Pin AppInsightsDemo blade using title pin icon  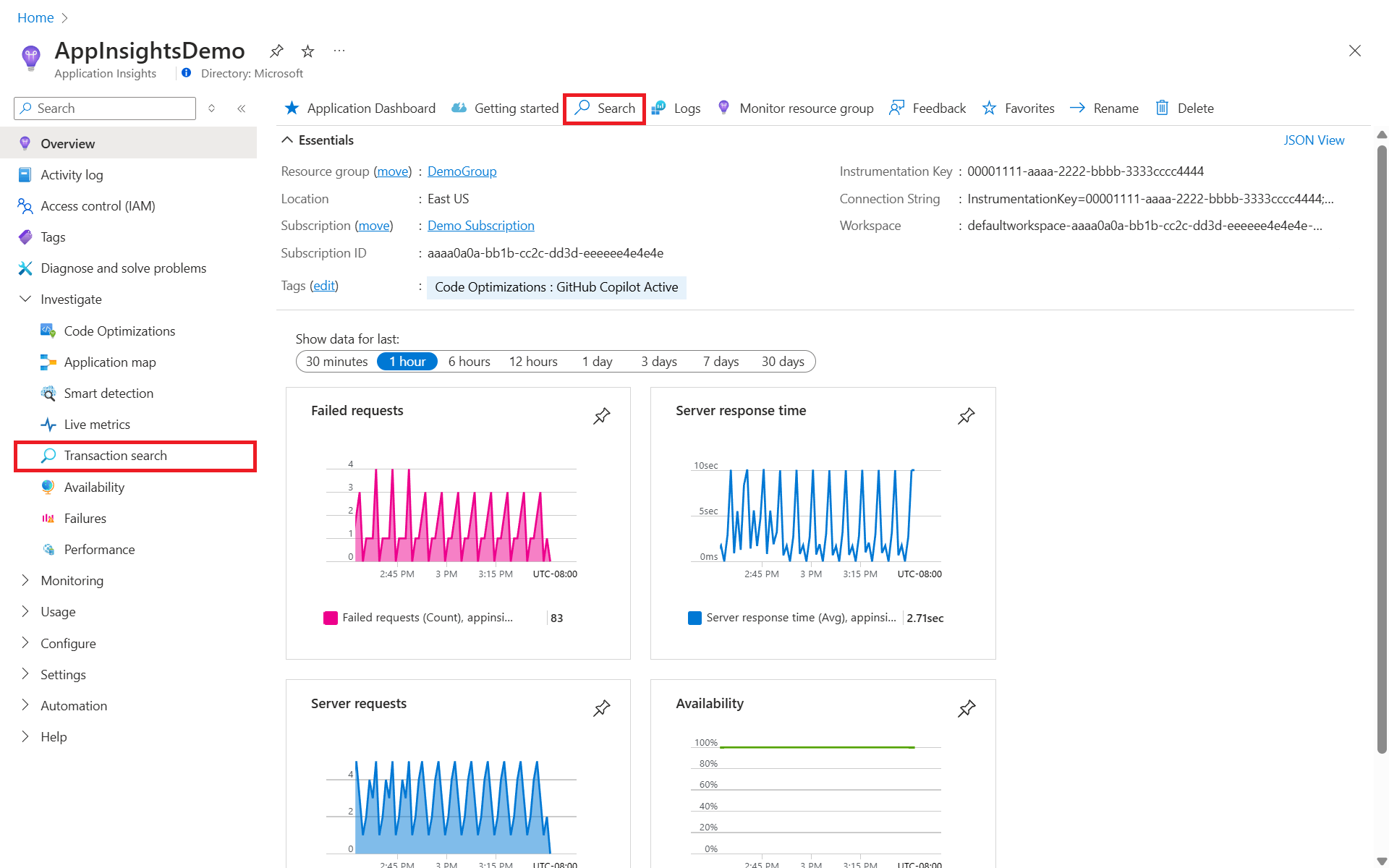276,51
